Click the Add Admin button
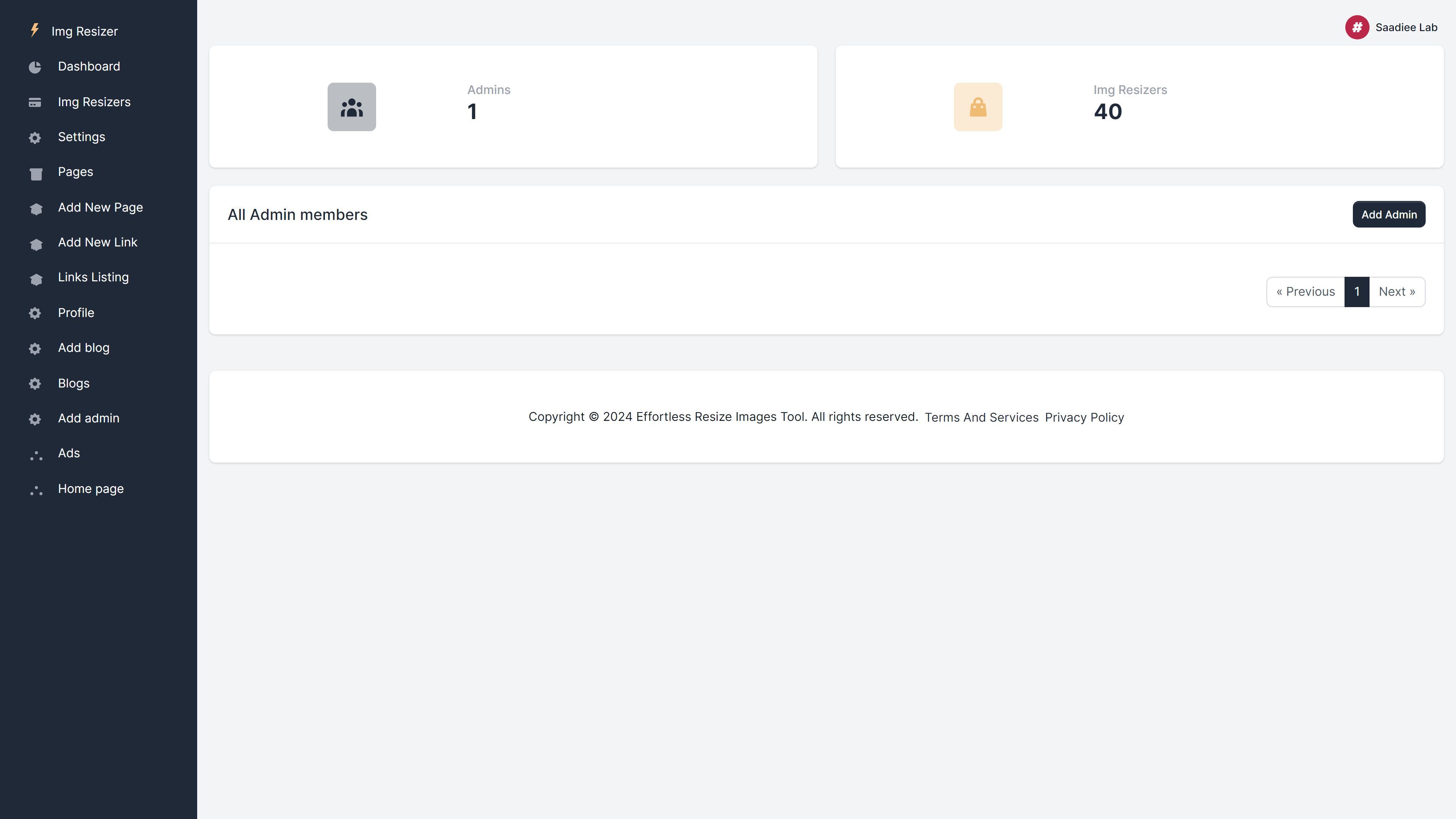 pyautogui.click(x=1389, y=214)
